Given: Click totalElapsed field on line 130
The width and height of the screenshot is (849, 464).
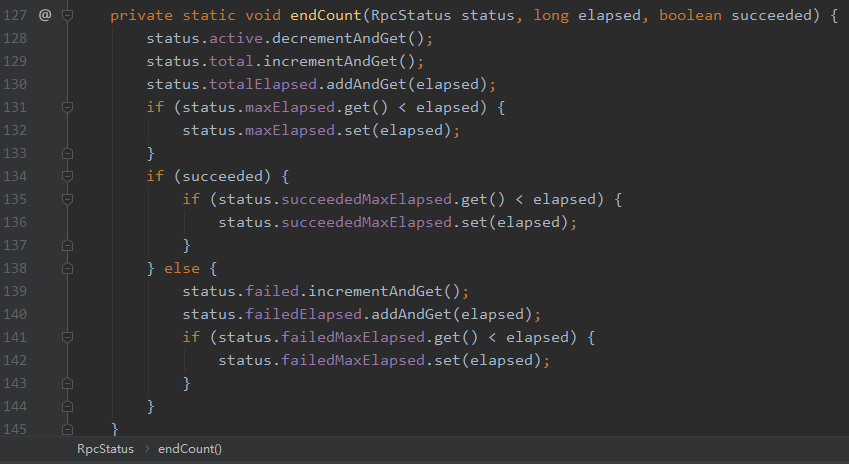Looking at the screenshot, I should (x=263, y=84).
